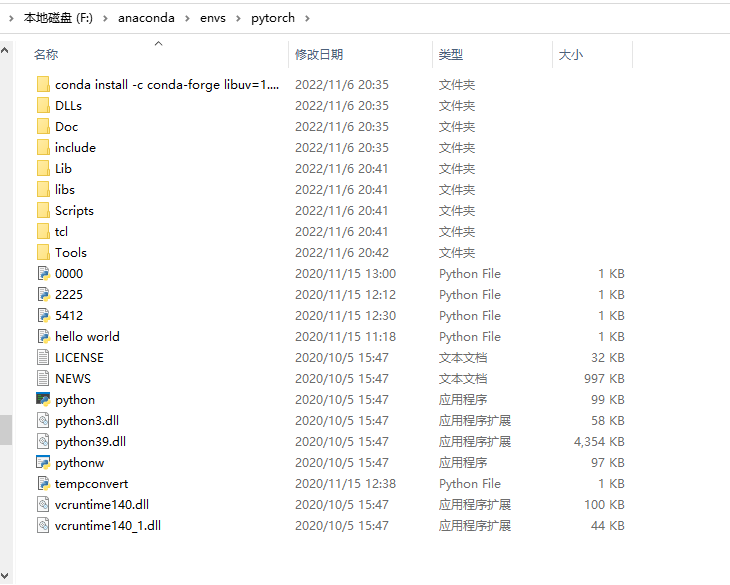
Task: Click the libs folder icon
Action: click(x=43, y=189)
